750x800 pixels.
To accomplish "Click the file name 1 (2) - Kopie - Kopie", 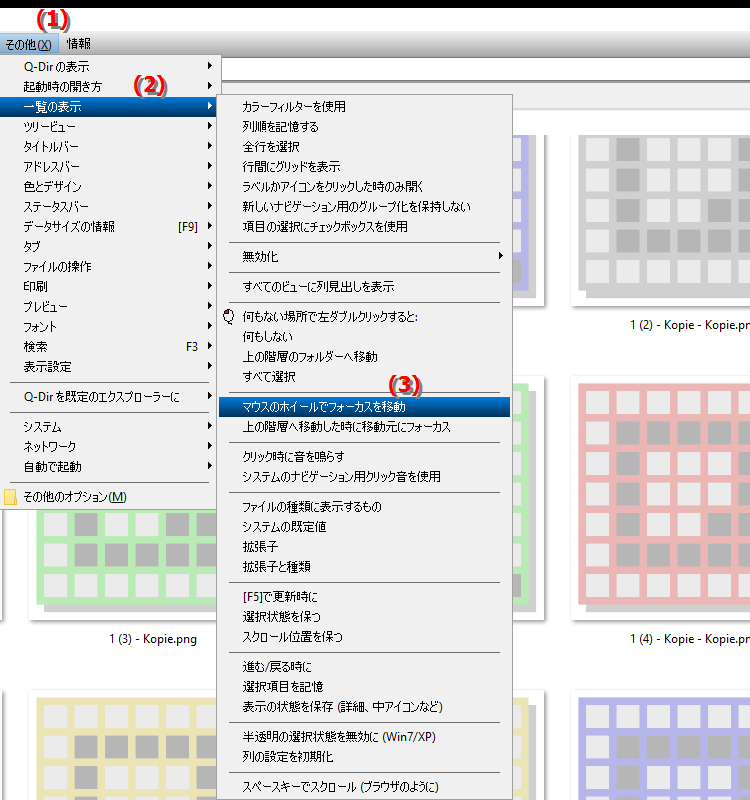I will point(690,325).
